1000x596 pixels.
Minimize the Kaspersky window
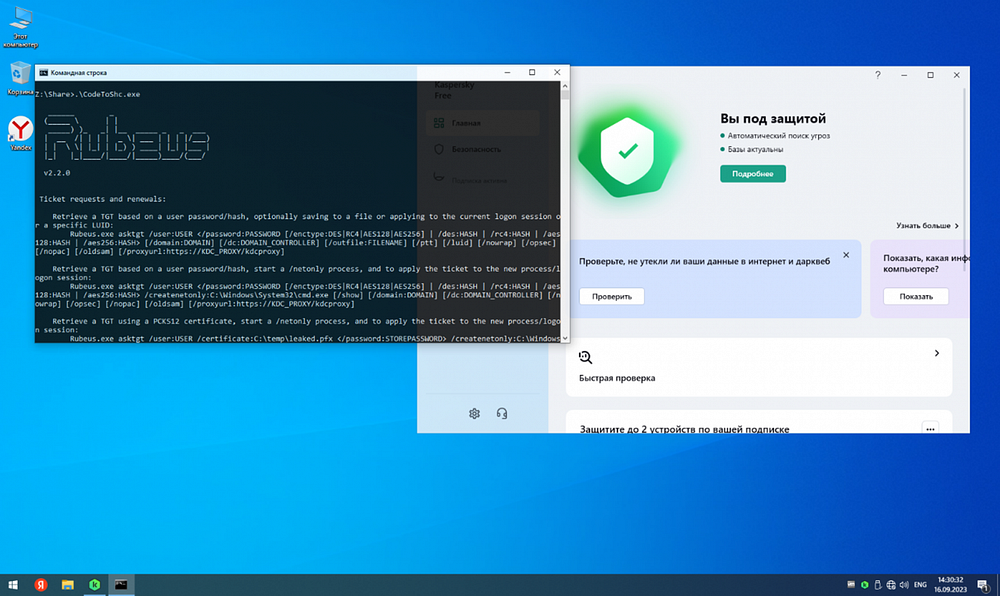[x=904, y=75]
